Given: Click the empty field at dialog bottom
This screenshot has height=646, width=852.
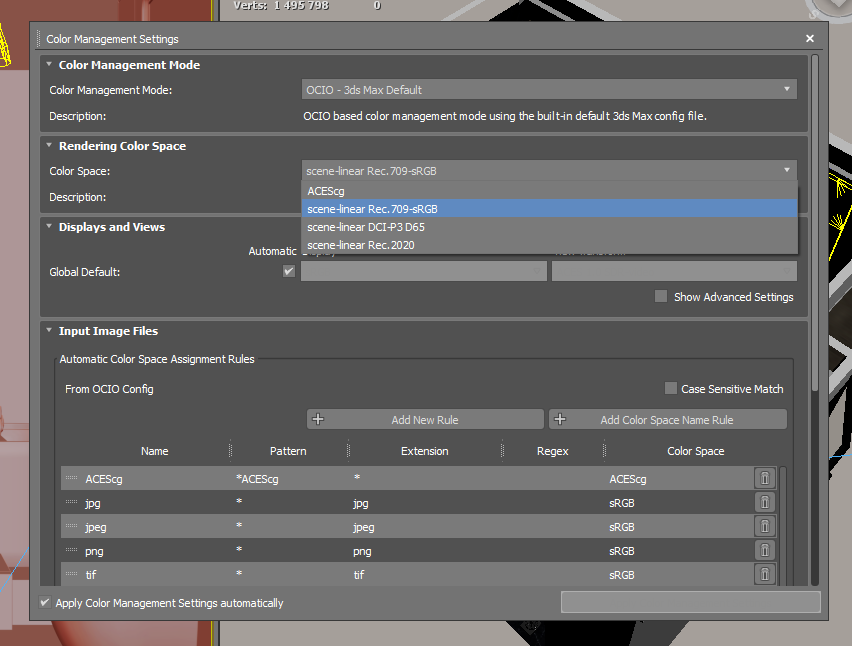Looking at the screenshot, I should pyautogui.click(x=691, y=602).
